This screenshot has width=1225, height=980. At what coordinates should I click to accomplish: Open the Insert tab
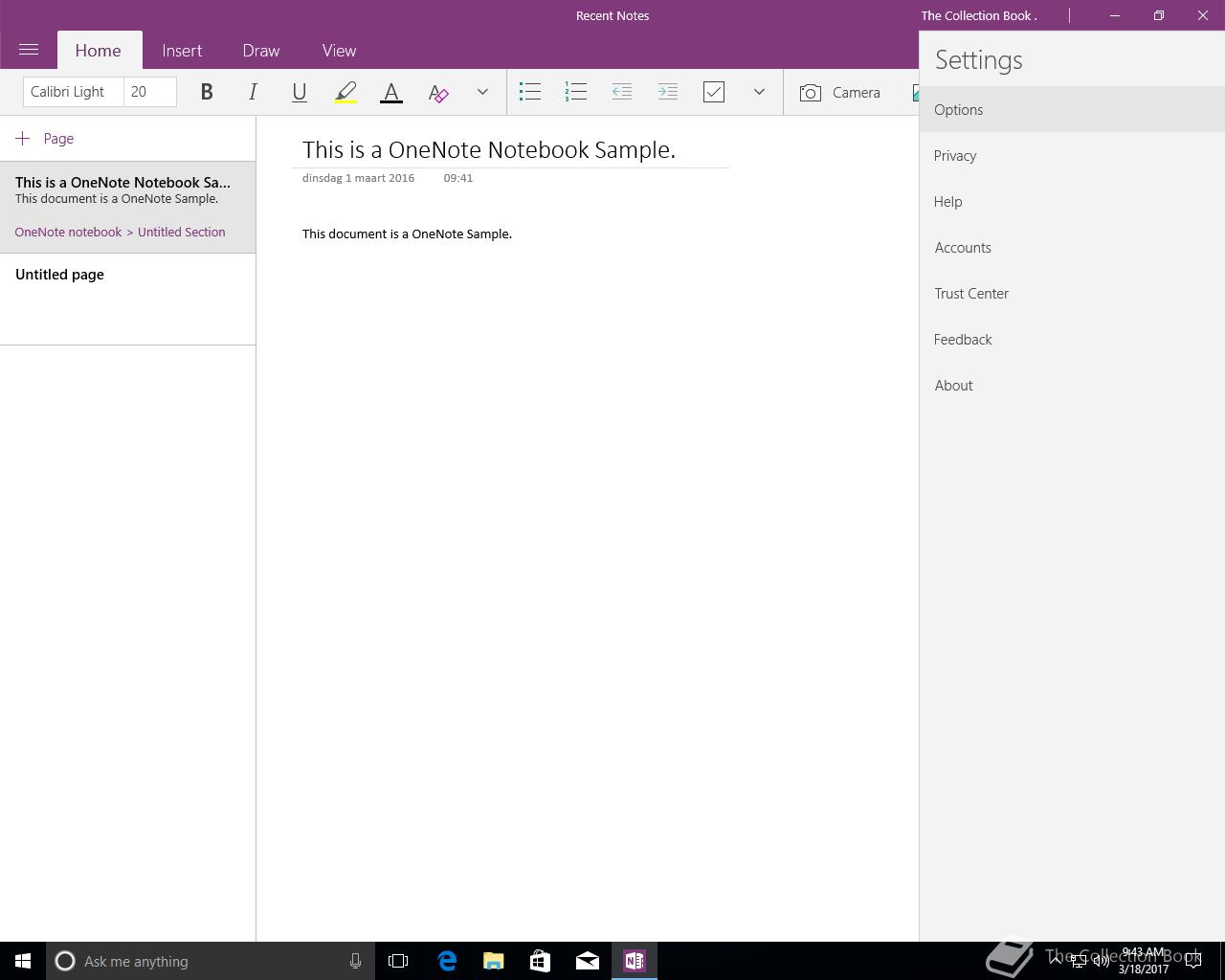pos(182,51)
